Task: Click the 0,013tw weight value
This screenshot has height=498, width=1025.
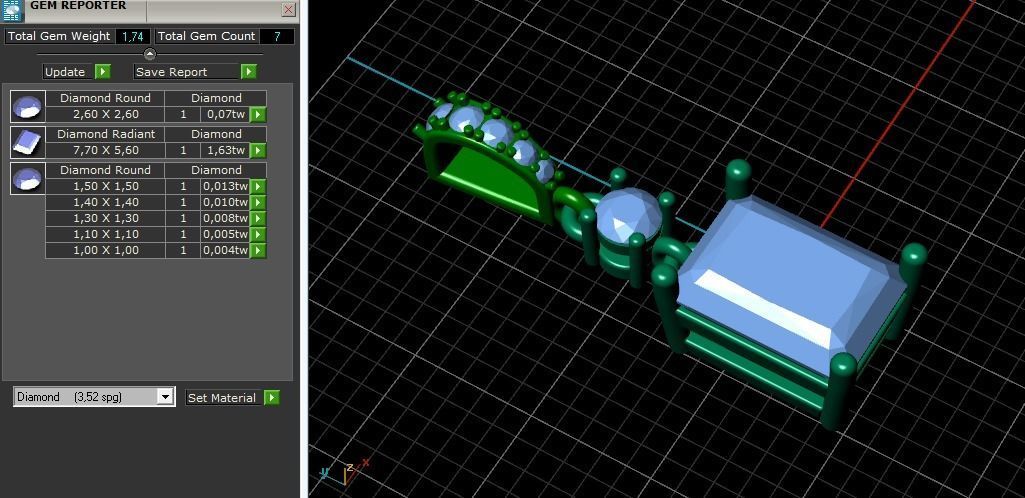Action: [x=226, y=186]
